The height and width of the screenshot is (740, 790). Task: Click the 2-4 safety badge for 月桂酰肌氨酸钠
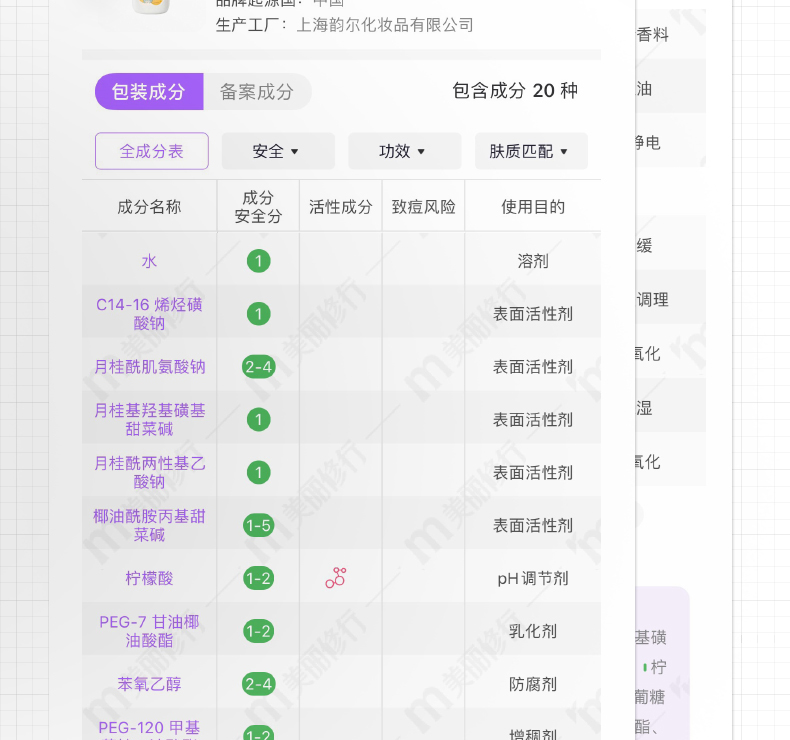point(258,367)
